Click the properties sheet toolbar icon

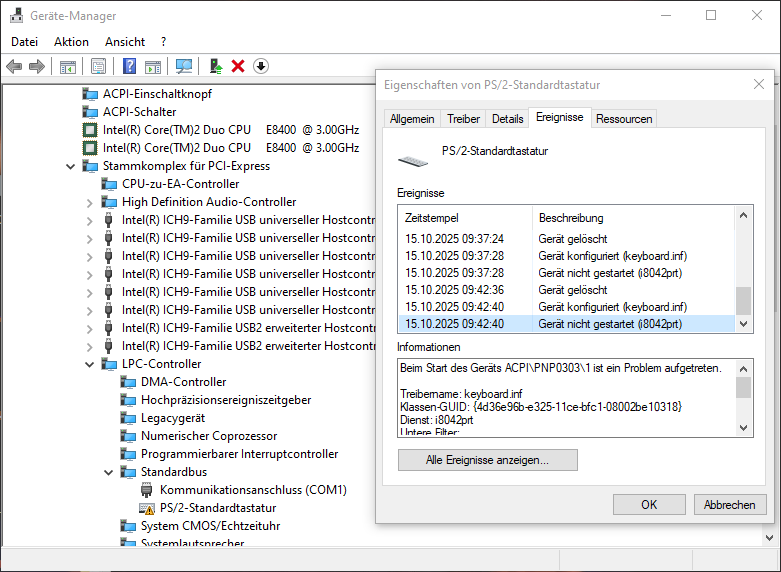(98, 66)
